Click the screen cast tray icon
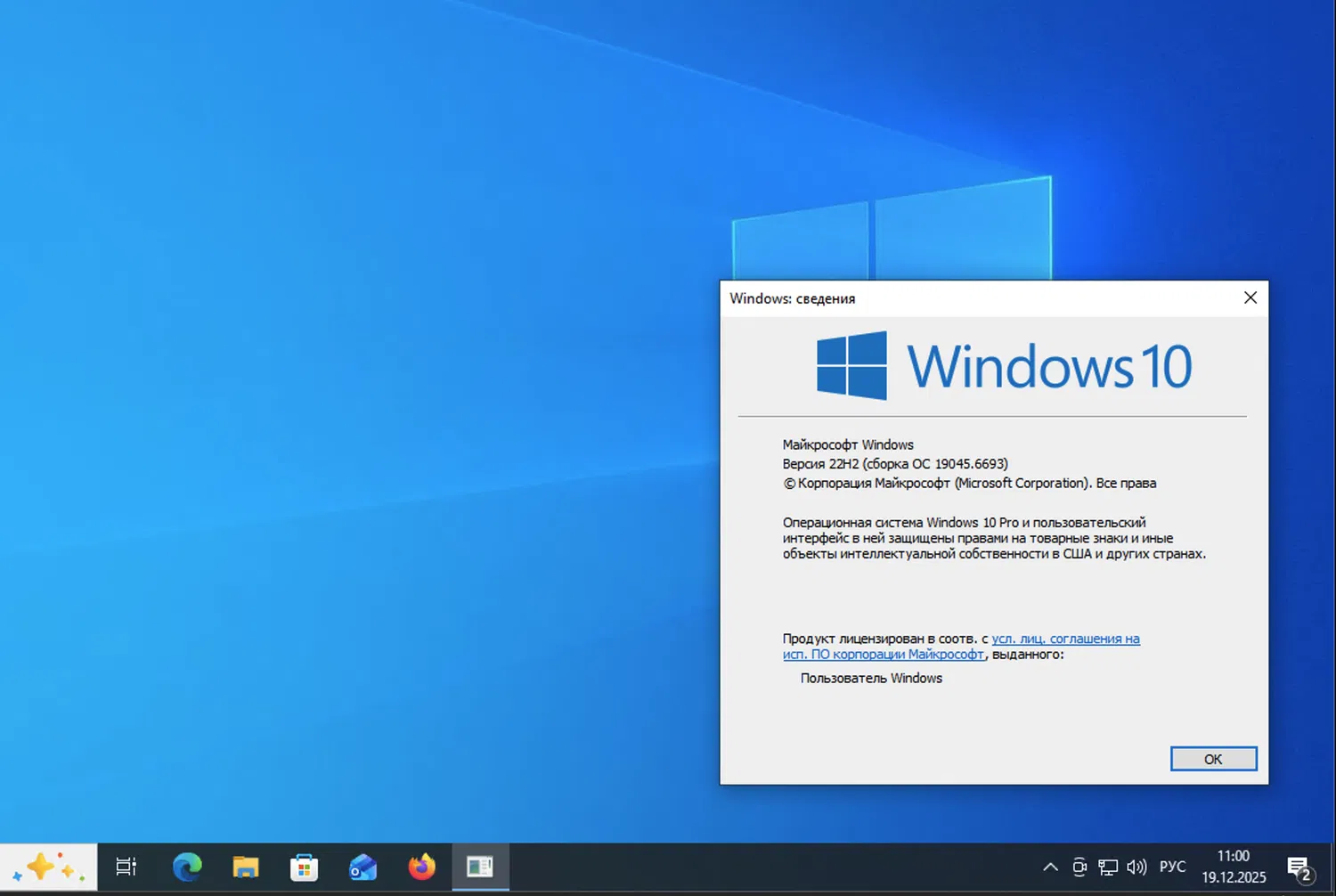The image size is (1336, 896). click(x=1079, y=867)
